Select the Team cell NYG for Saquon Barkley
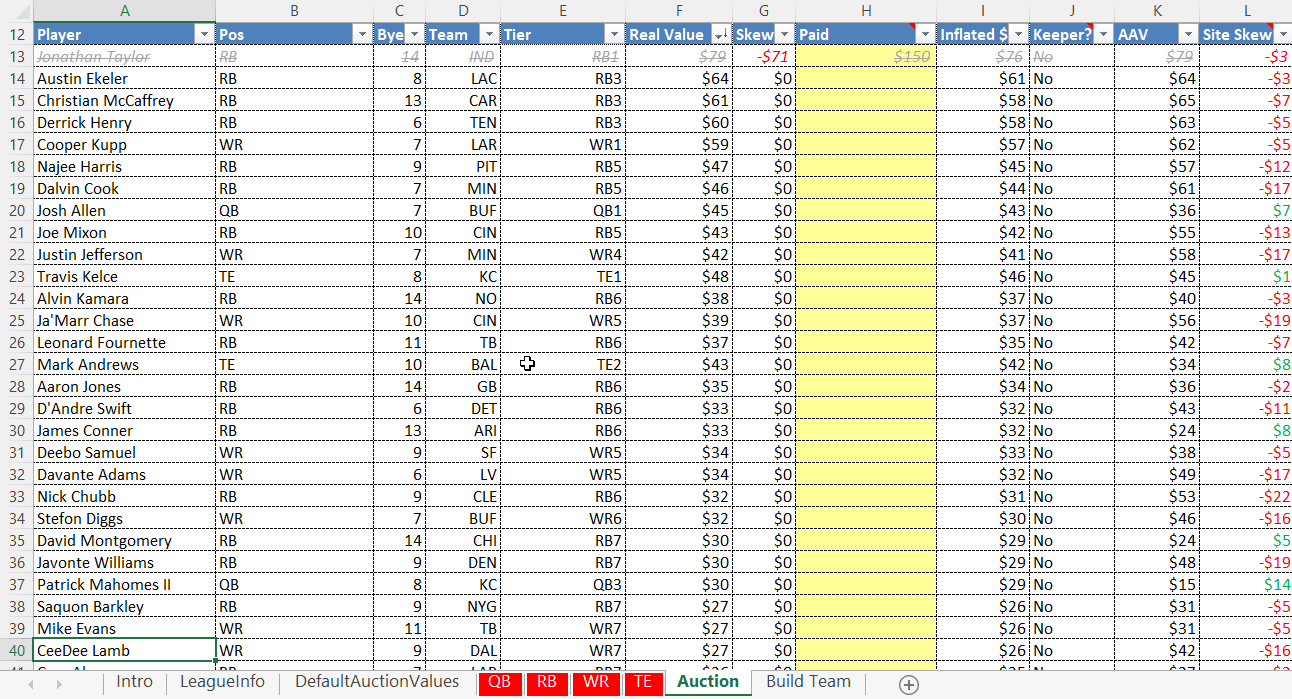Viewport: 1292px width, 699px height. (x=463, y=606)
